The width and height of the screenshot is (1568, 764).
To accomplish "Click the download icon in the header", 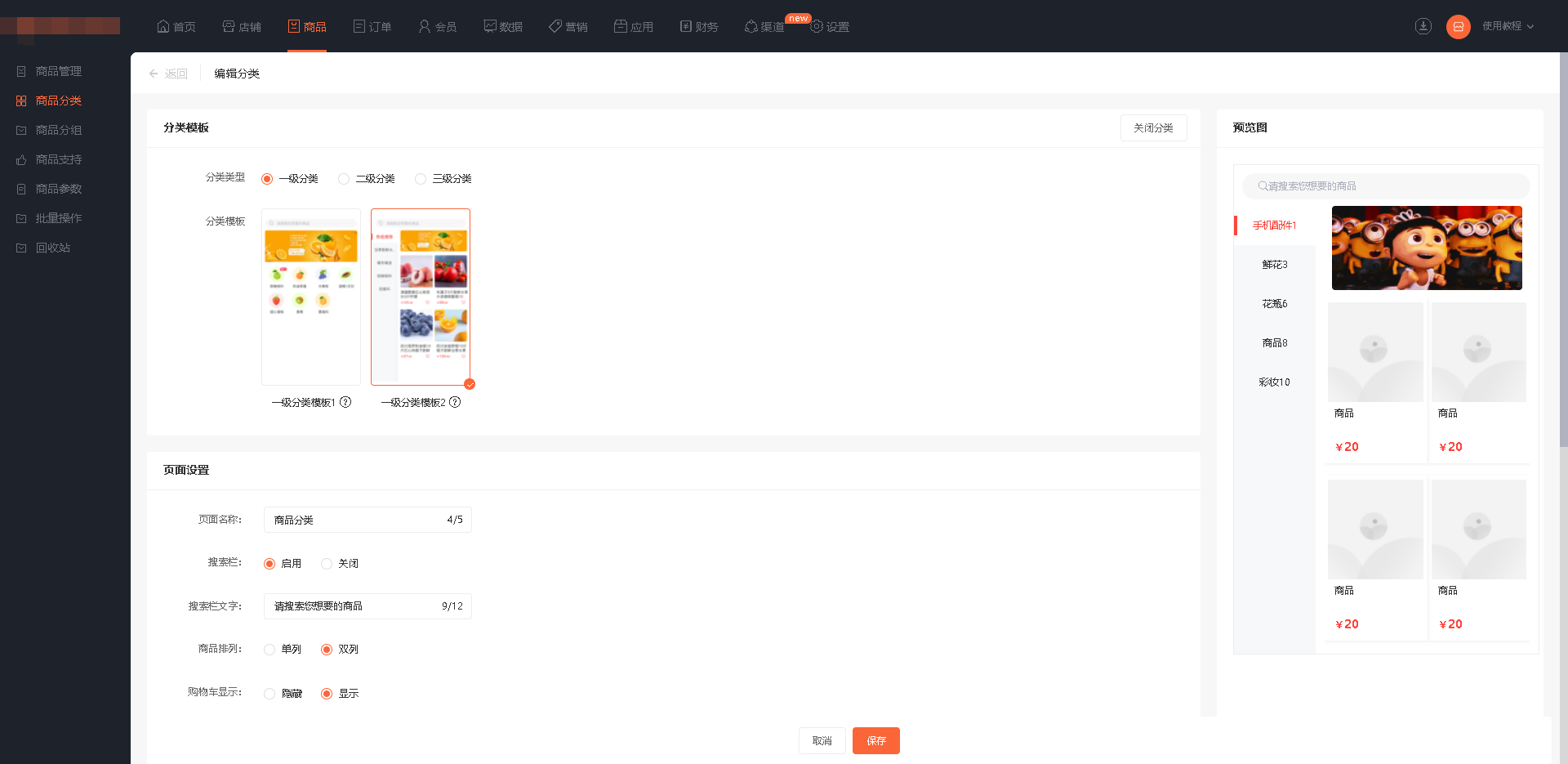I will (x=1423, y=26).
